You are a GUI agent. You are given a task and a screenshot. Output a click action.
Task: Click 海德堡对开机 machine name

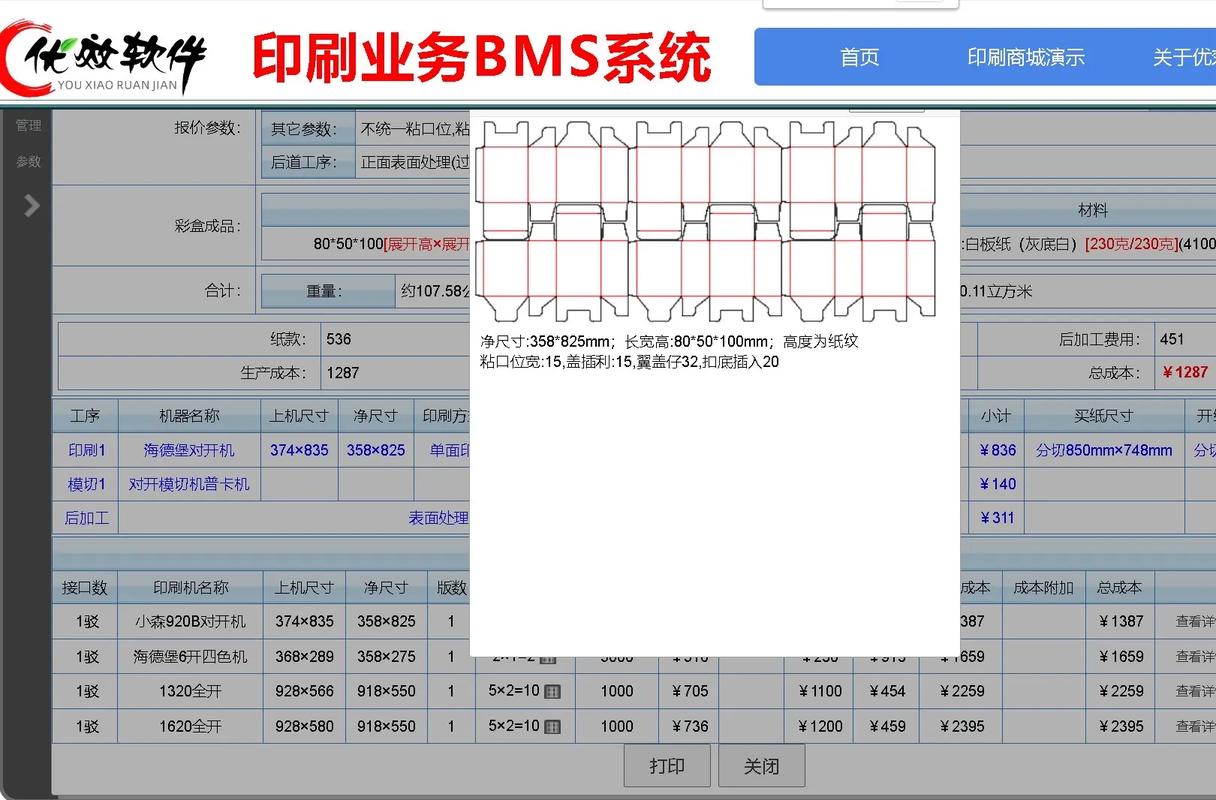tap(189, 450)
